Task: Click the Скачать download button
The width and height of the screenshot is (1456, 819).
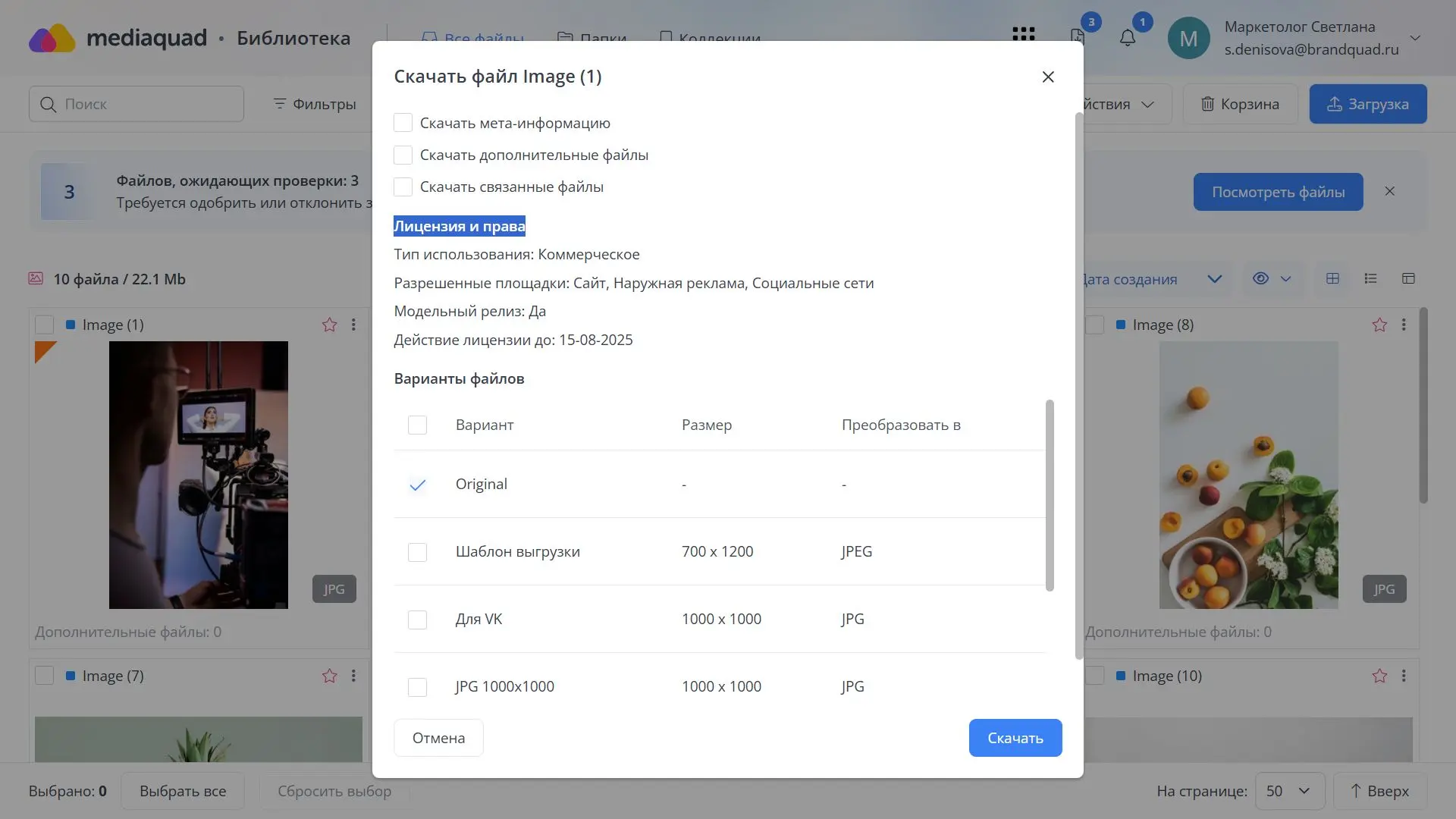Action: pyautogui.click(x=1015, y=738)
